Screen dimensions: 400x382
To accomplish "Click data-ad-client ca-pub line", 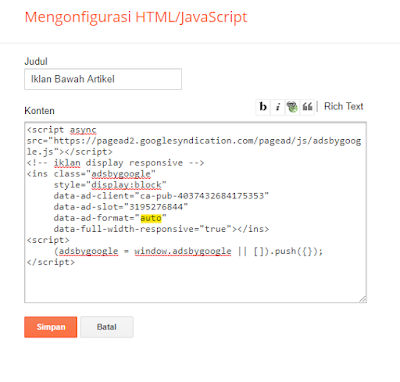I will [x=161, y=196].
